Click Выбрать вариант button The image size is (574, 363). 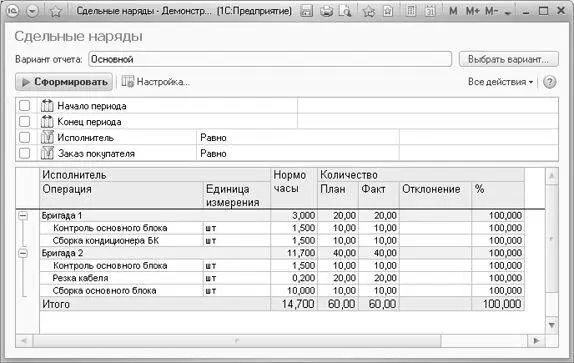(509, 59)
